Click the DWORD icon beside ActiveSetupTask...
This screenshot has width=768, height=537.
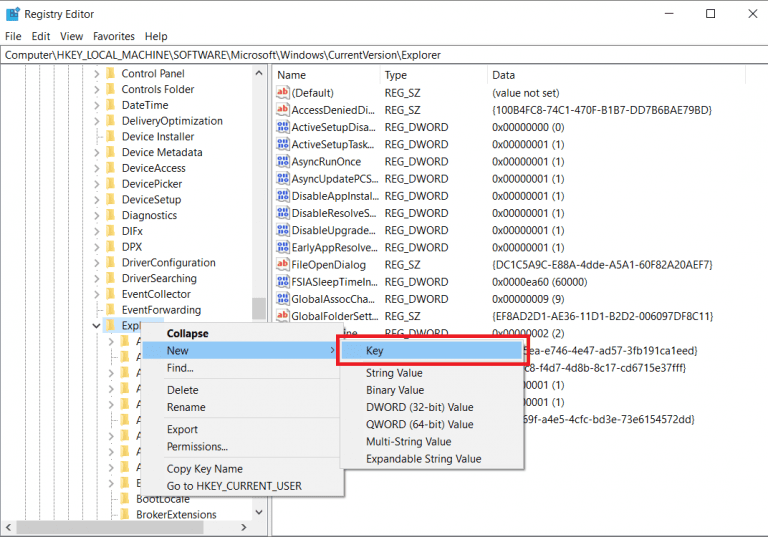click(283, 144)
